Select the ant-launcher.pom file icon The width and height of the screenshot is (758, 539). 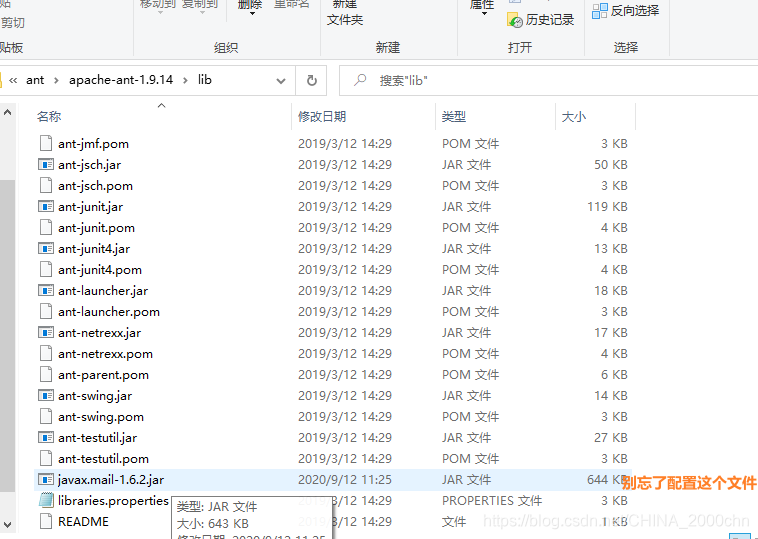tap(46, 312)
